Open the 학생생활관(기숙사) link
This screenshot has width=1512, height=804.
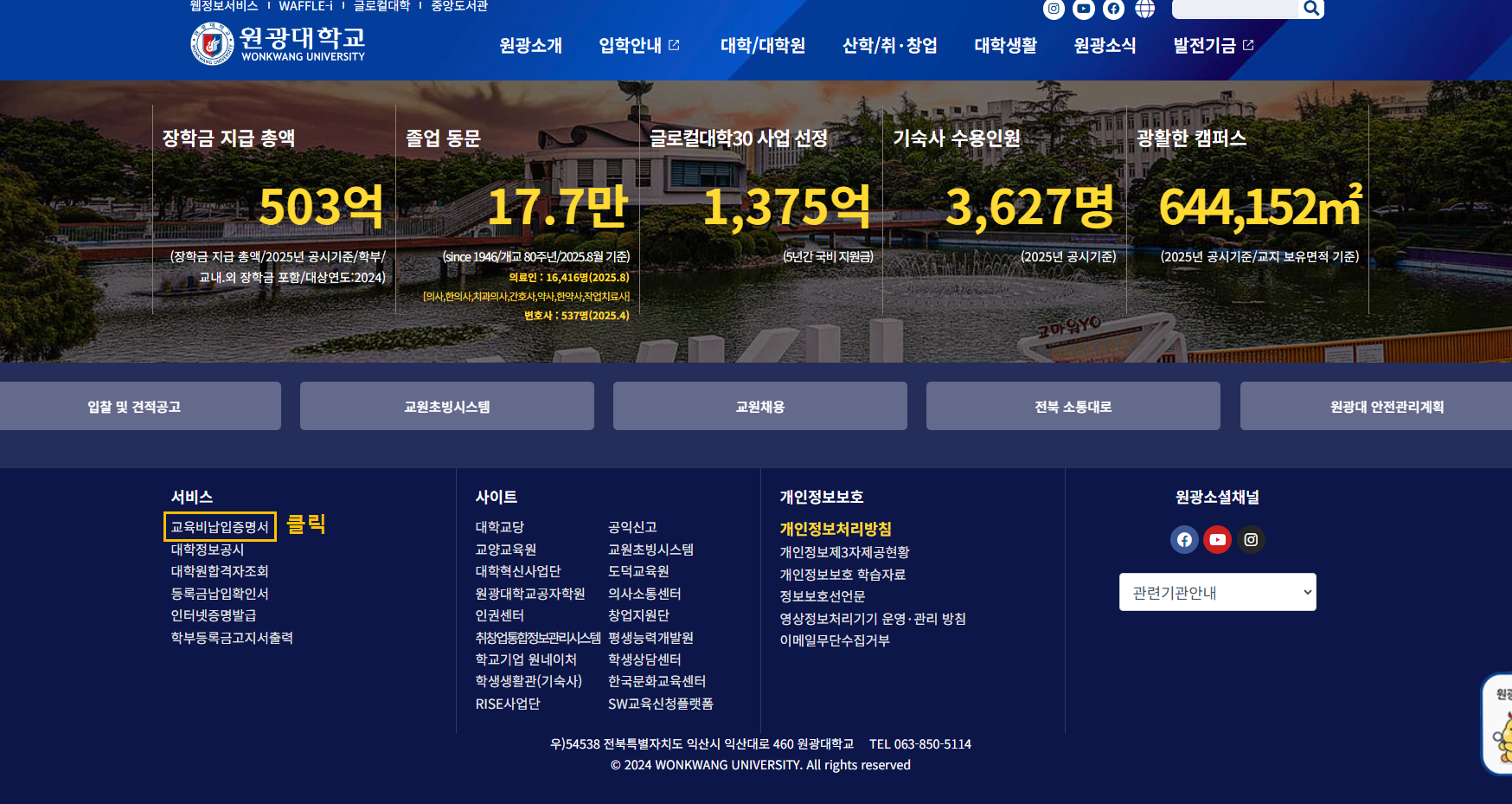click(x=529, y=682)
